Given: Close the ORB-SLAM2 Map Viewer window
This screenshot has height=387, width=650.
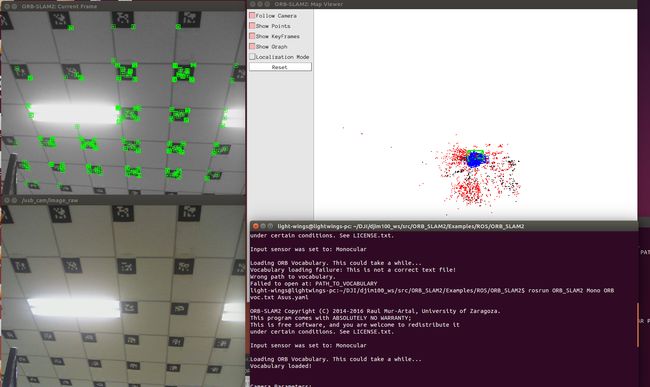Looking at the screenshot, I should tap(252, 4).
